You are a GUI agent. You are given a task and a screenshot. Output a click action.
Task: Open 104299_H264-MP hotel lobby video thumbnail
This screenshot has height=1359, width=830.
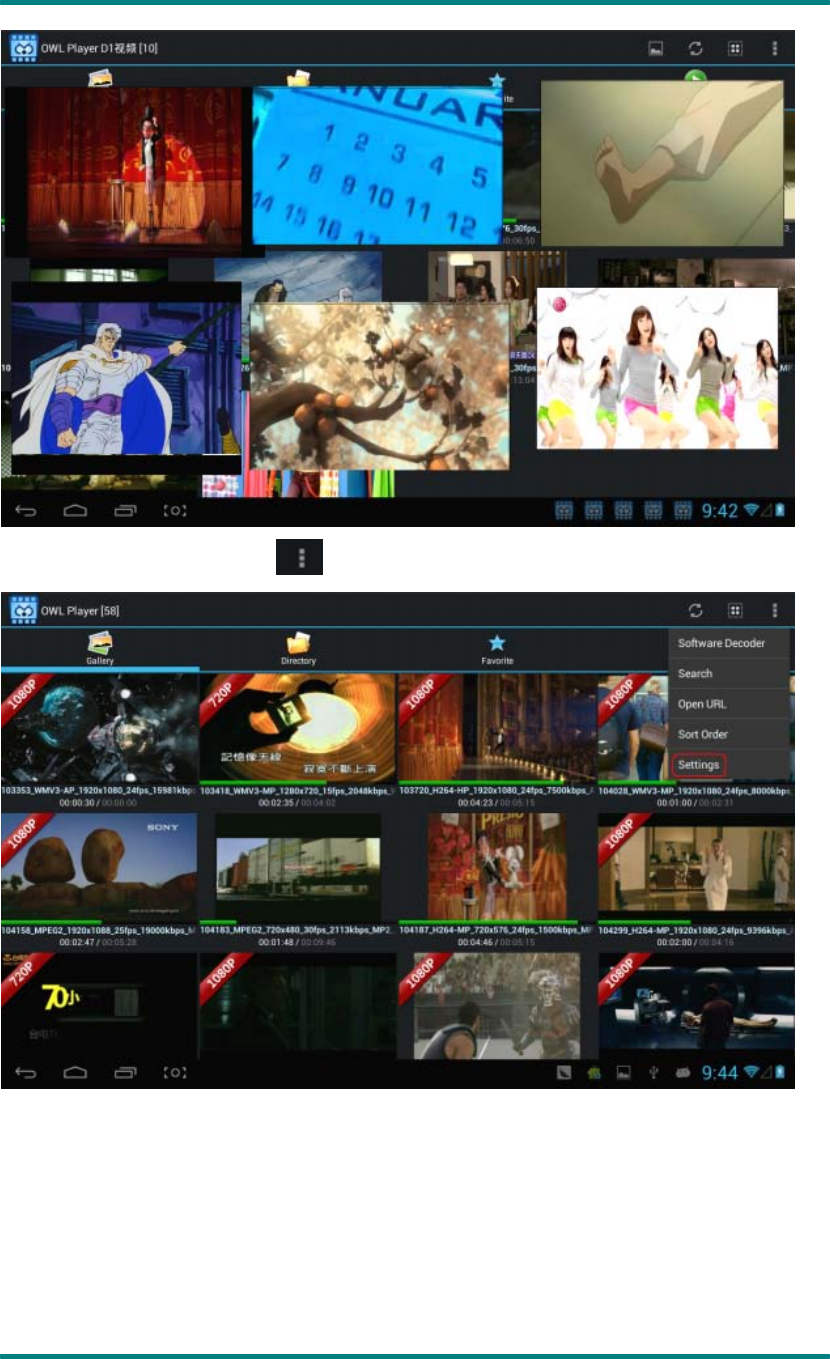696,868
